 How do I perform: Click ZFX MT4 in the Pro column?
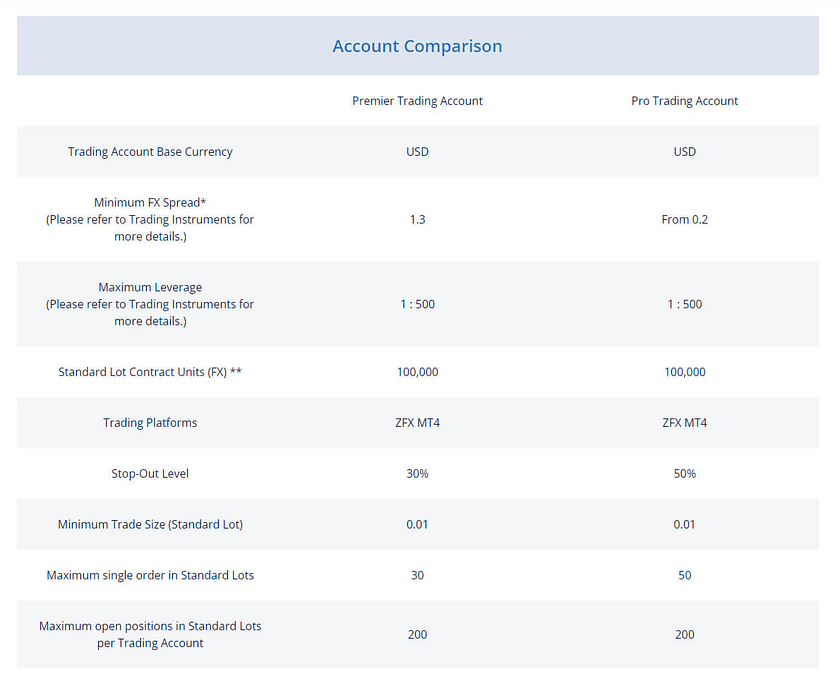point(684,423)
